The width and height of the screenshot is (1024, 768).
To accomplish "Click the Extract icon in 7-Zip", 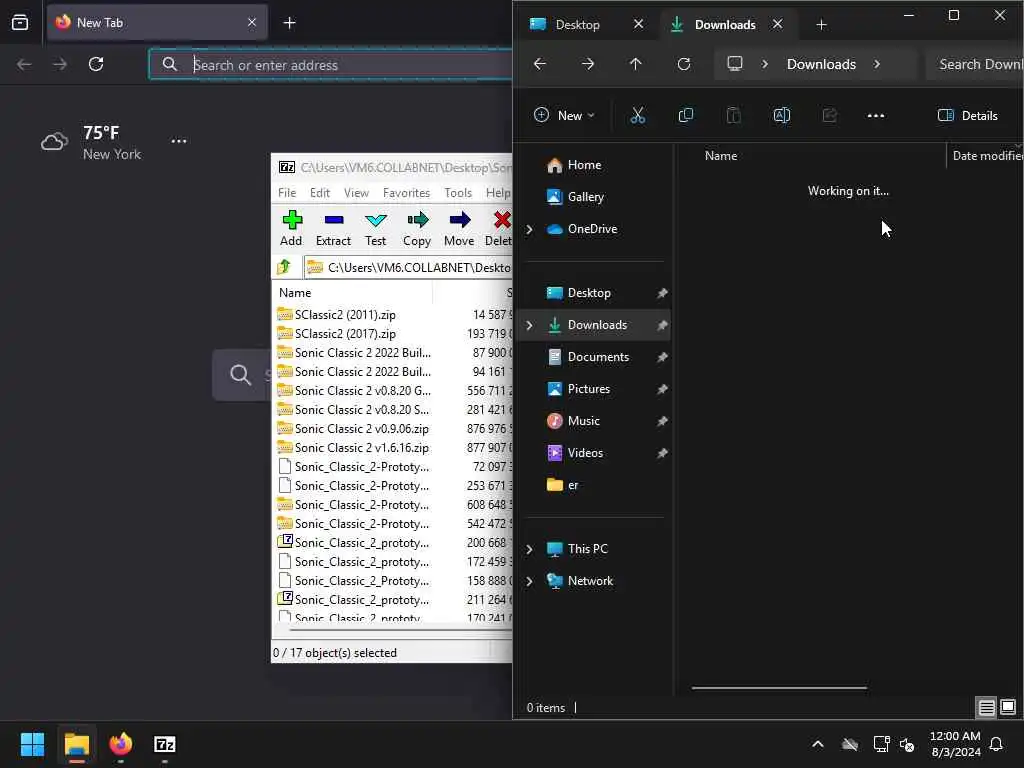I will 333,228.
